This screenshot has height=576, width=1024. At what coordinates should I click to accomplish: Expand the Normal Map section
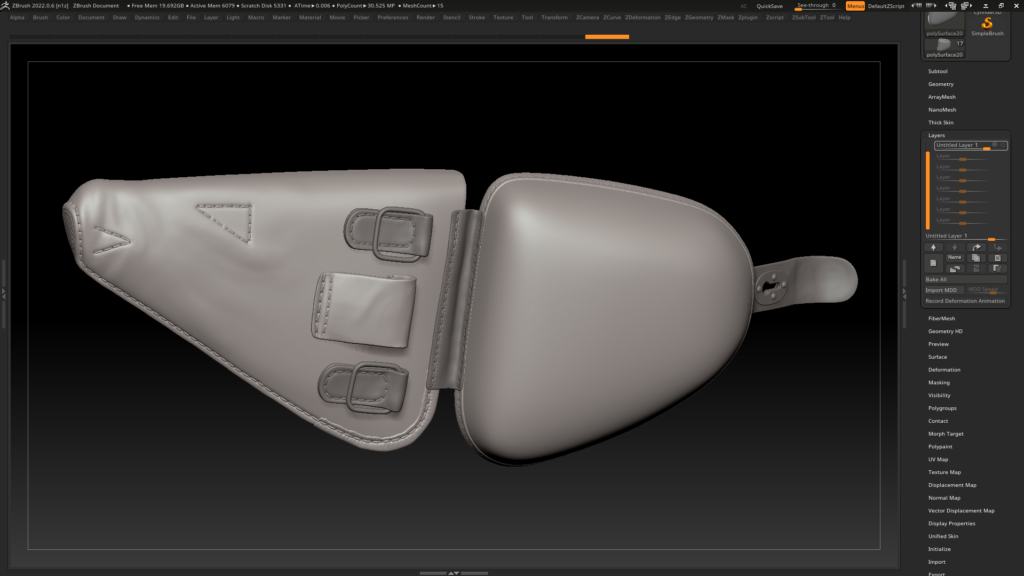tap(944, 498)
